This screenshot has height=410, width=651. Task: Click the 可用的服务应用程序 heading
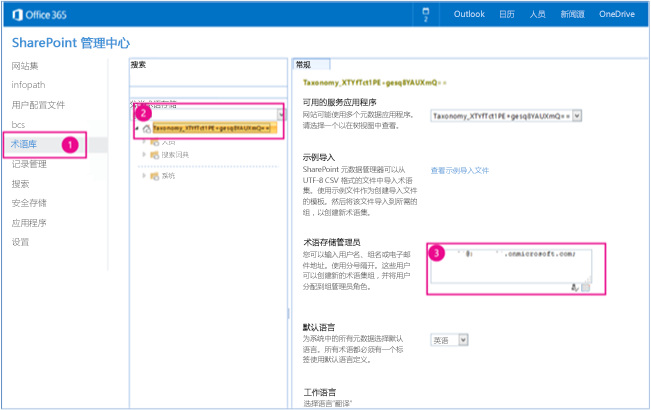(x=340, y=102)
